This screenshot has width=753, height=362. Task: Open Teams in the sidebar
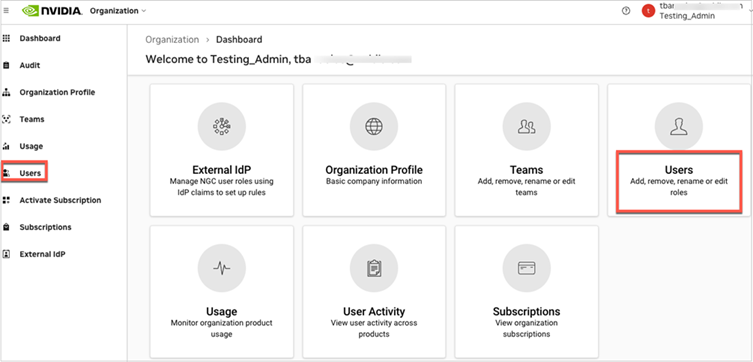32,120
